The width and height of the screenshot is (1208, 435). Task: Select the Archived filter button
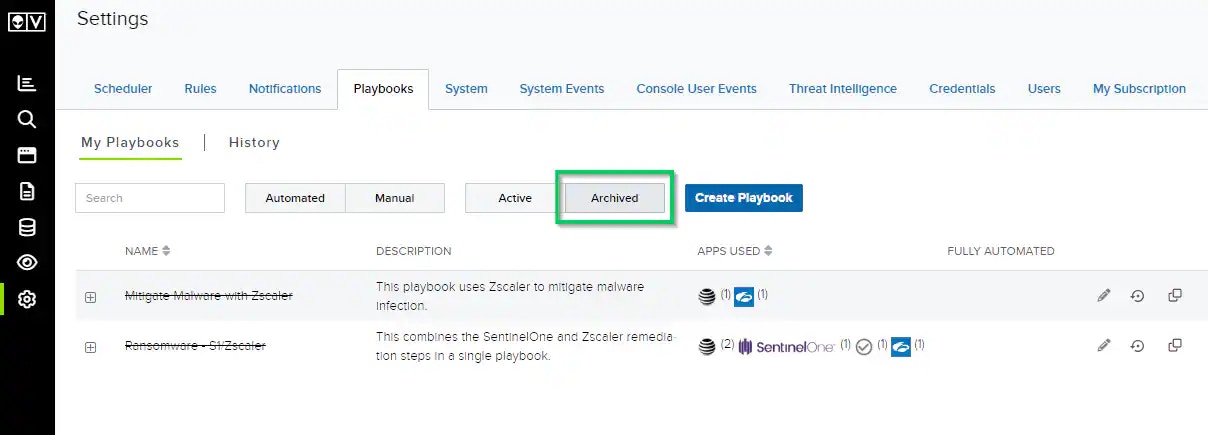pos(614,198)
